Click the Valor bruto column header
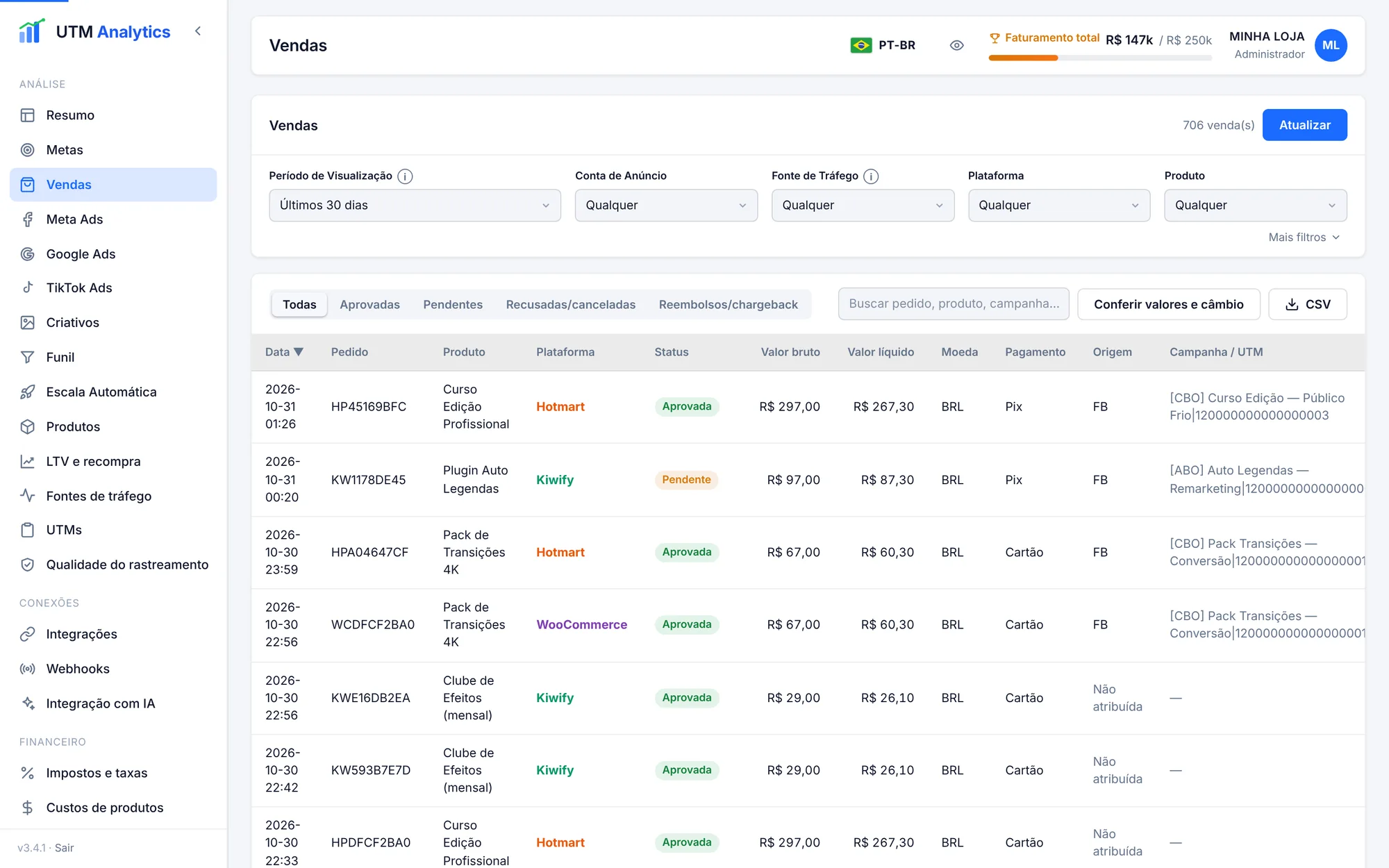Viewport: 1389px width, 868px height. click(790, 352)
